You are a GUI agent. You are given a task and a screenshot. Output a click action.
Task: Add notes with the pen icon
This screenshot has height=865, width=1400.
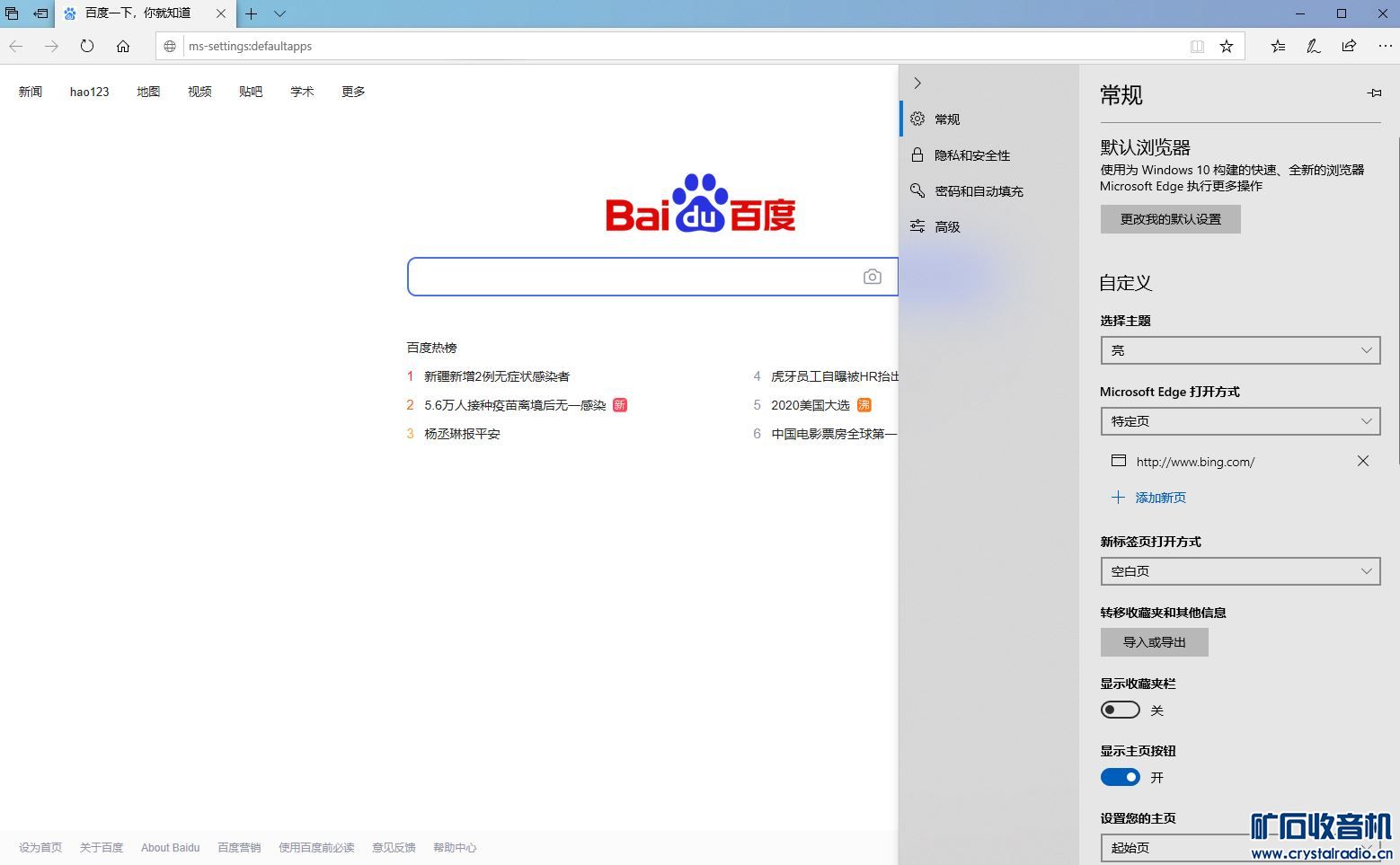(x=1314, y=46)
